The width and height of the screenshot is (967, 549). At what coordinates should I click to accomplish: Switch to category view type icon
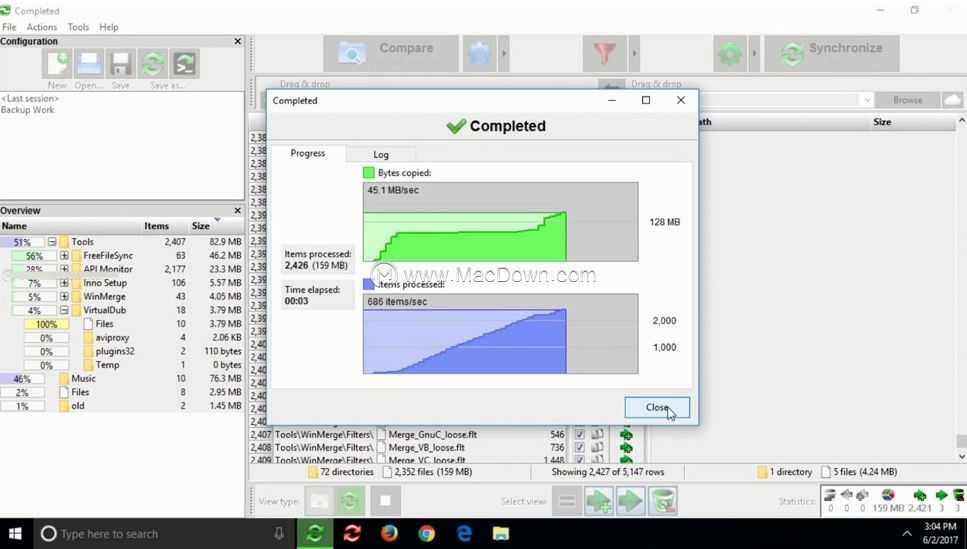[319, 501]
